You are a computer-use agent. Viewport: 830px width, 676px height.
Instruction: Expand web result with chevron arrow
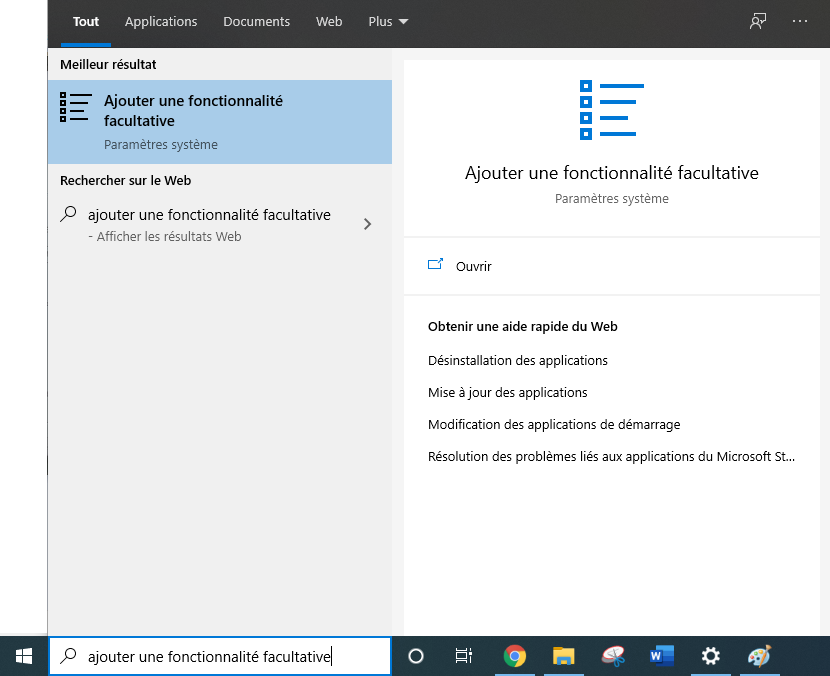[367, 224]
